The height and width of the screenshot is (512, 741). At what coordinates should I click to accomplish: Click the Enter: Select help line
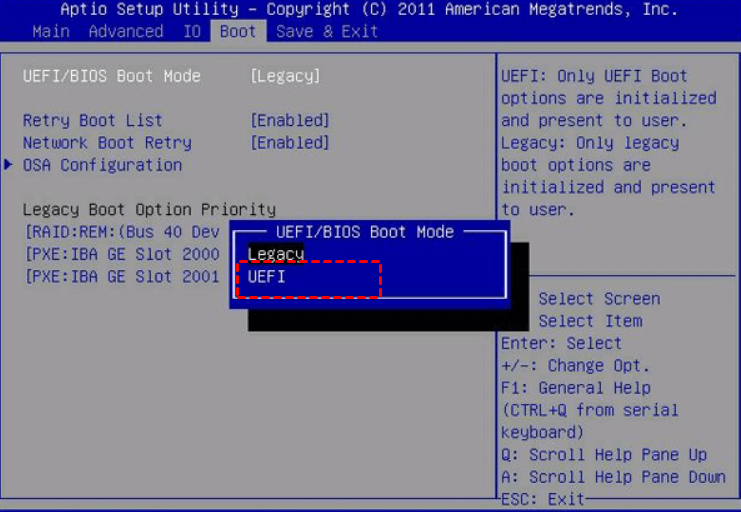coord(561,343)
